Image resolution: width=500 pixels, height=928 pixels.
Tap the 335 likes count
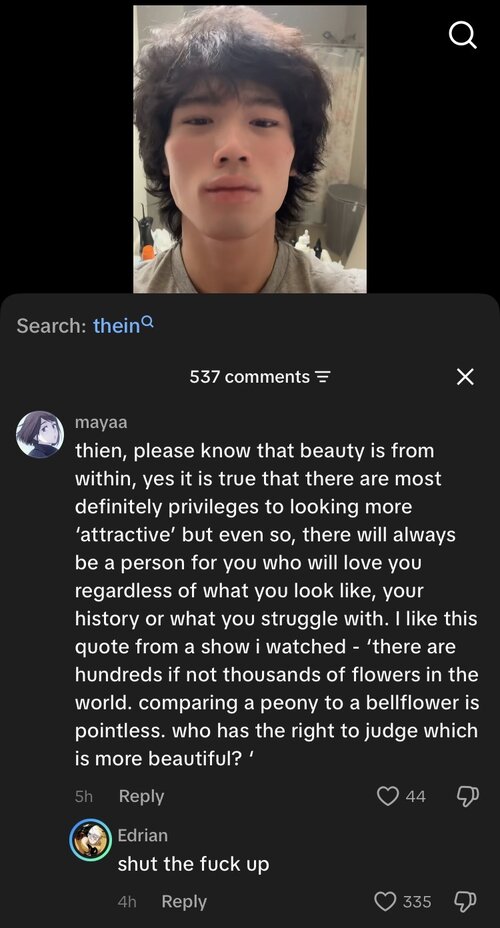click(x=417, y=902)
